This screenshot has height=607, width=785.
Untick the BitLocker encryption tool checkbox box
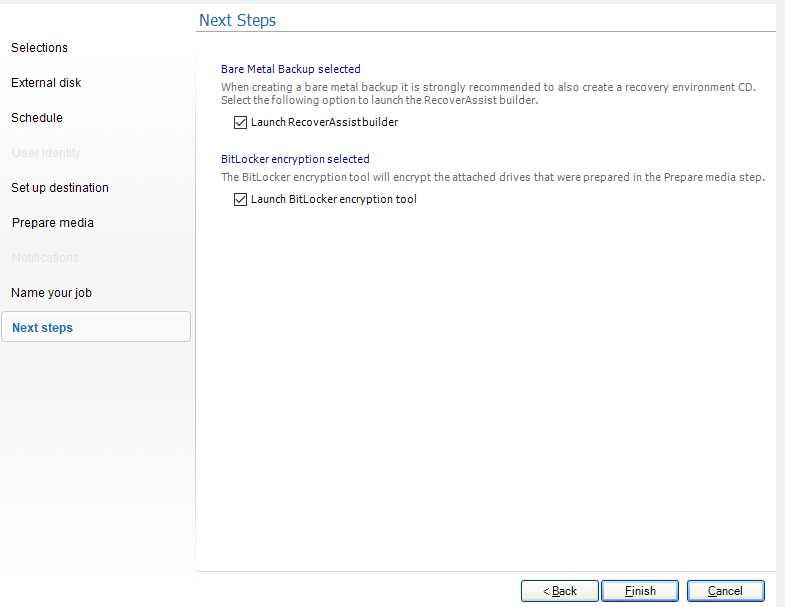(x=240, y=200)
